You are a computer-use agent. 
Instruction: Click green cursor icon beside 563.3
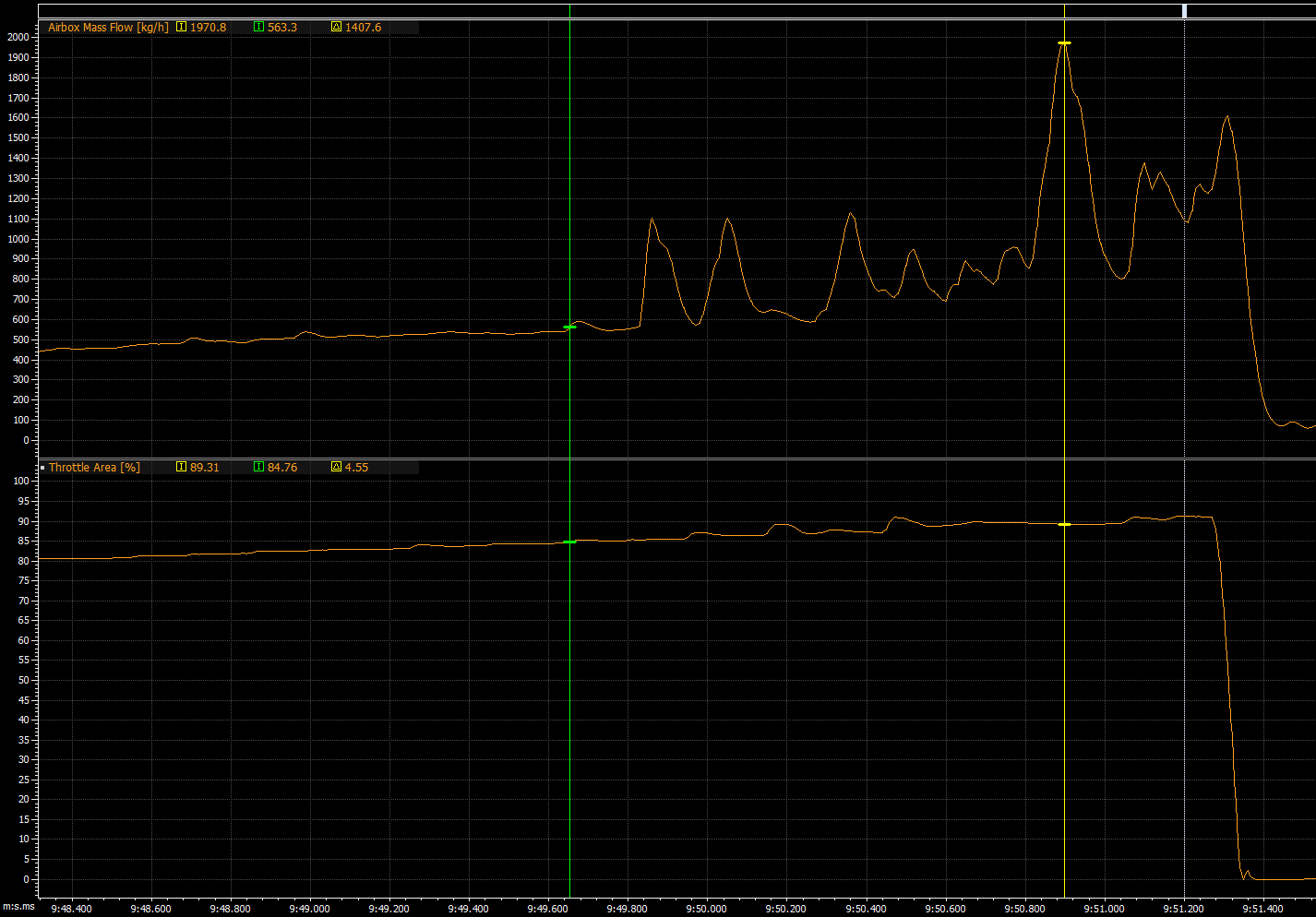258,28
